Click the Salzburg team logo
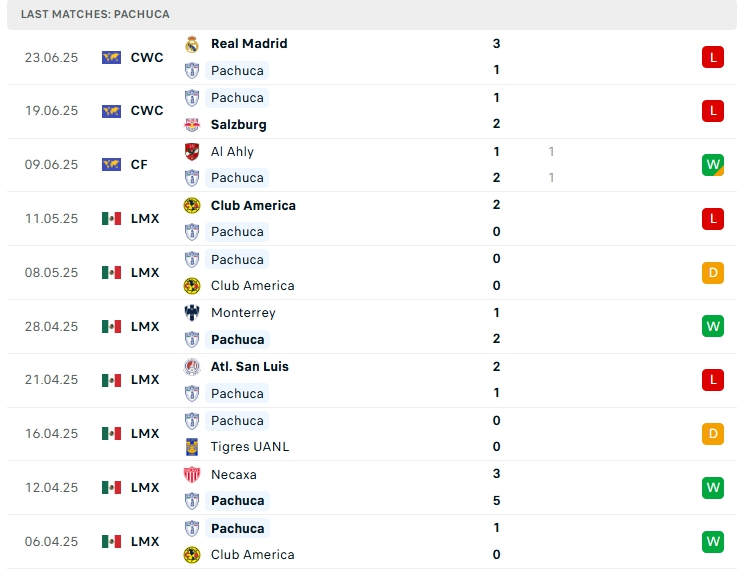The width and height of the screenshot is (751, 581). [x=192, y=125]
